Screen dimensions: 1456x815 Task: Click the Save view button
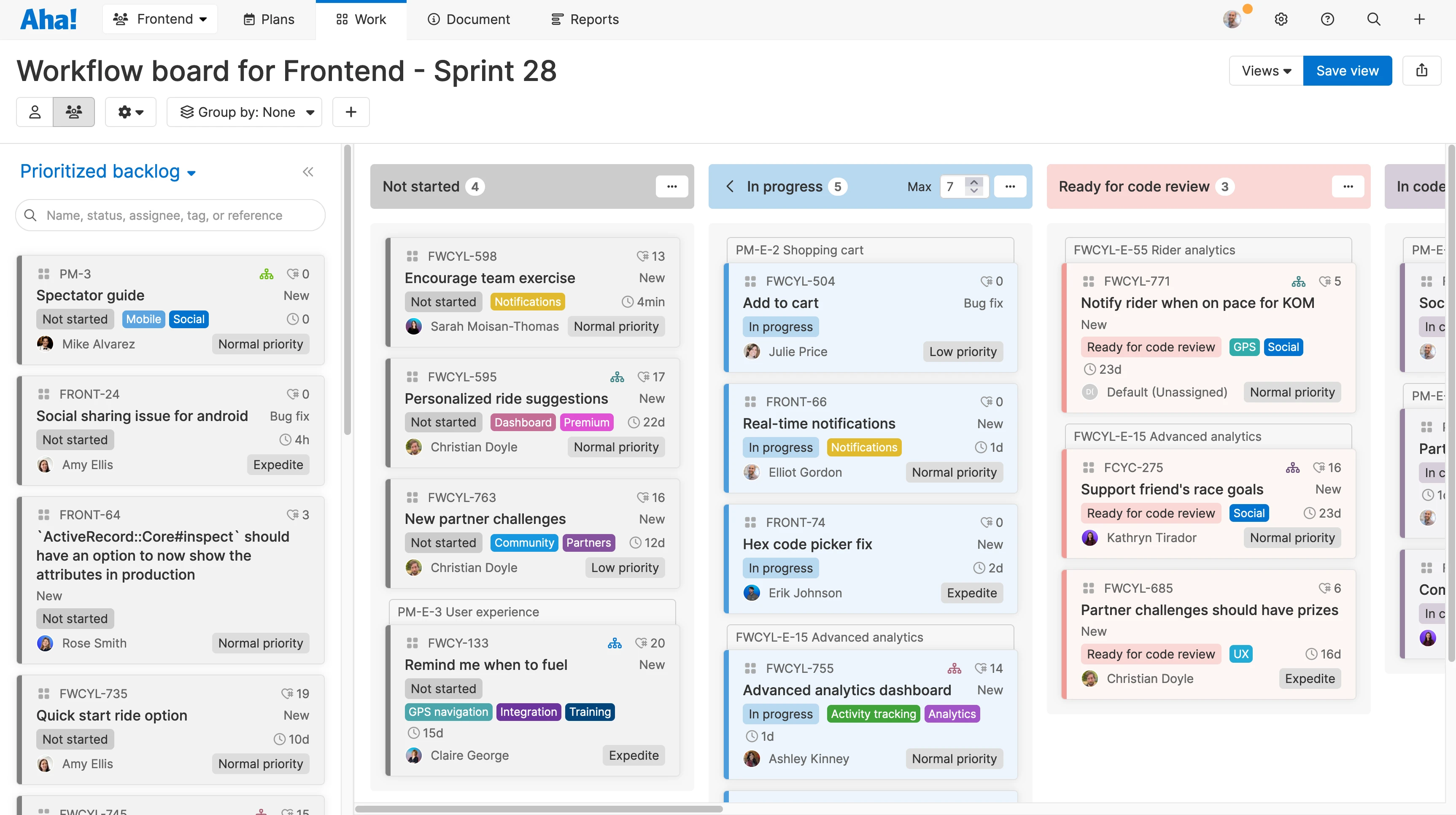pos(1348,70)
